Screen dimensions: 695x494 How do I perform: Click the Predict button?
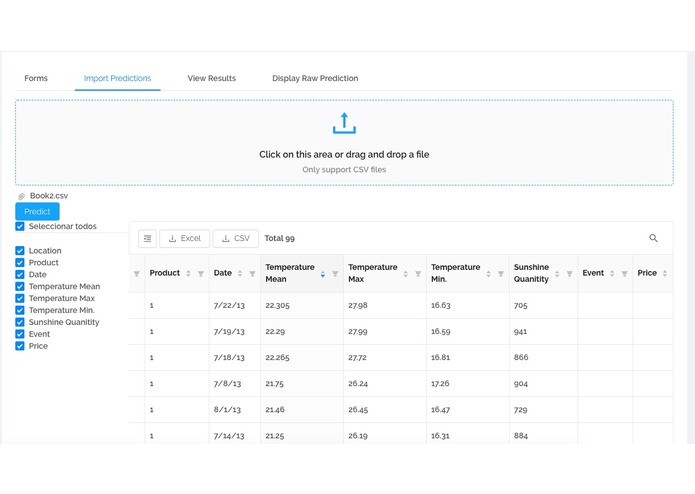tap(37, 212)
